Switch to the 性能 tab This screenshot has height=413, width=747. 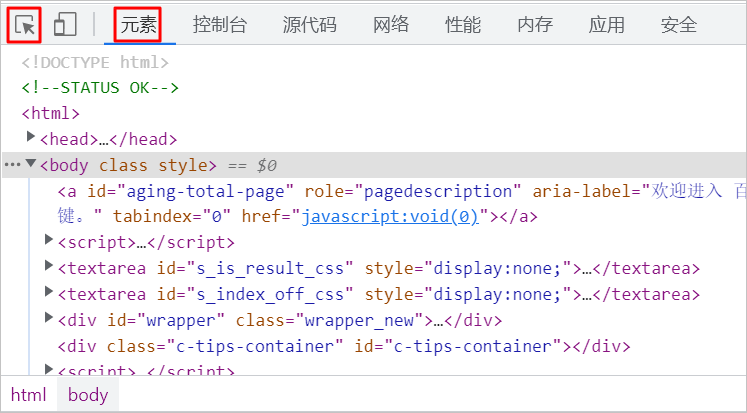click(463, 25)
